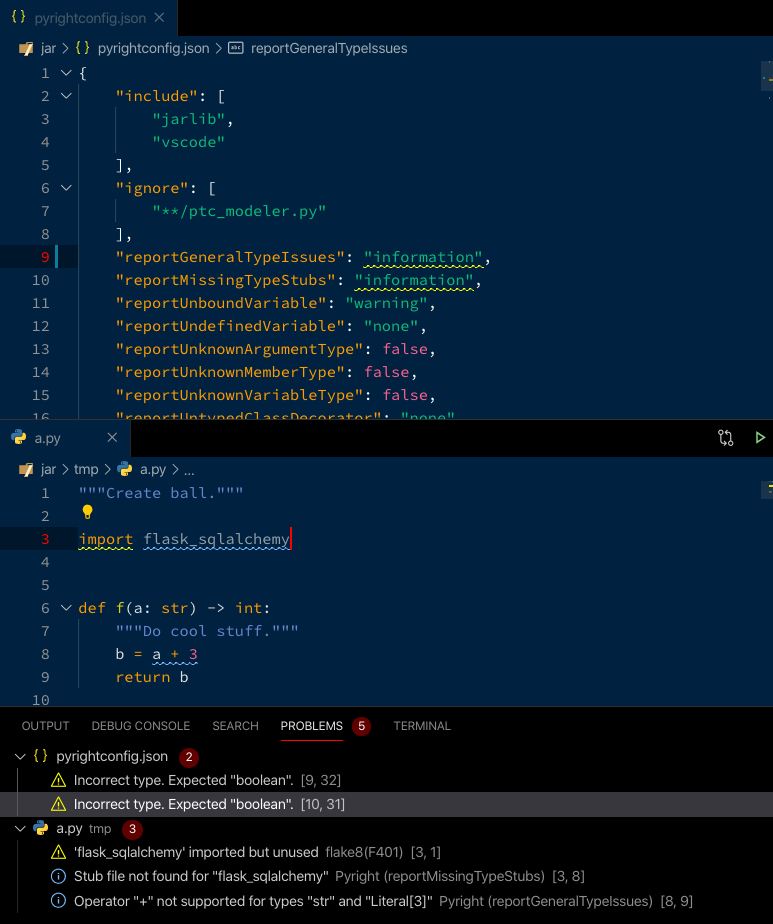Click the Run Python file play icon
The height and width of the screenshot is (924, 773).
click(759, 438)
